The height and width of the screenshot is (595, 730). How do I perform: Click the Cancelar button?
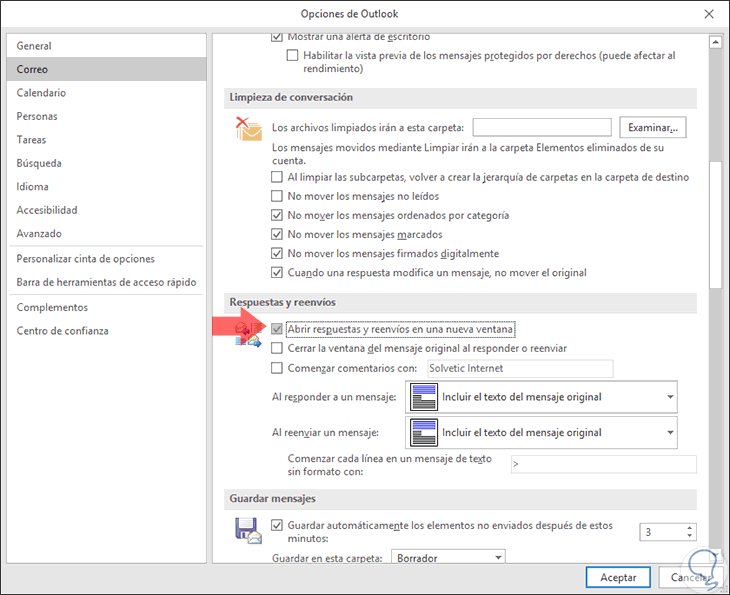690,578
